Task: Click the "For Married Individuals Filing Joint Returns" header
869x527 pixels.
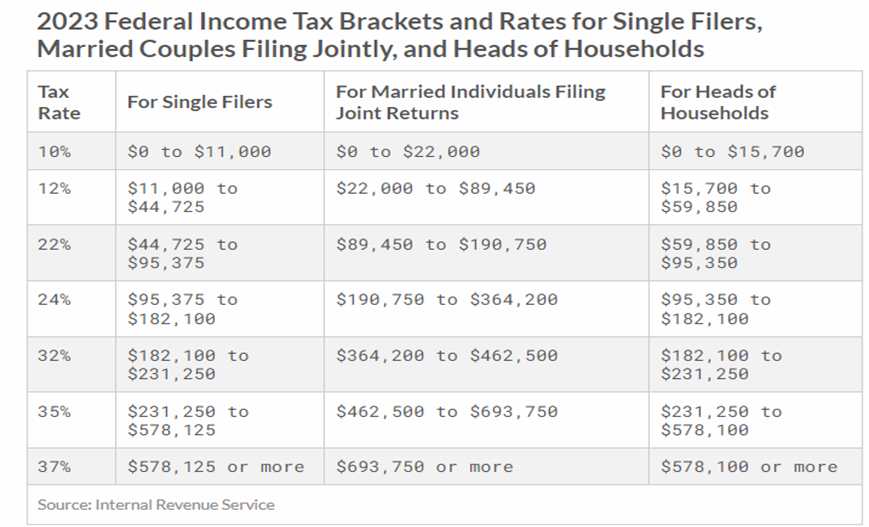Action: [x=470, y=102]
